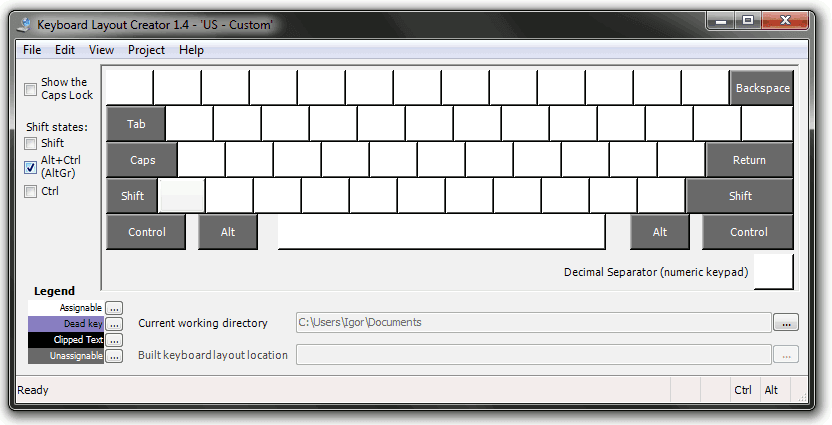Change the Clipped Text legend color
832x425 pixels.
pyautogui.click(x=114, y=340)
